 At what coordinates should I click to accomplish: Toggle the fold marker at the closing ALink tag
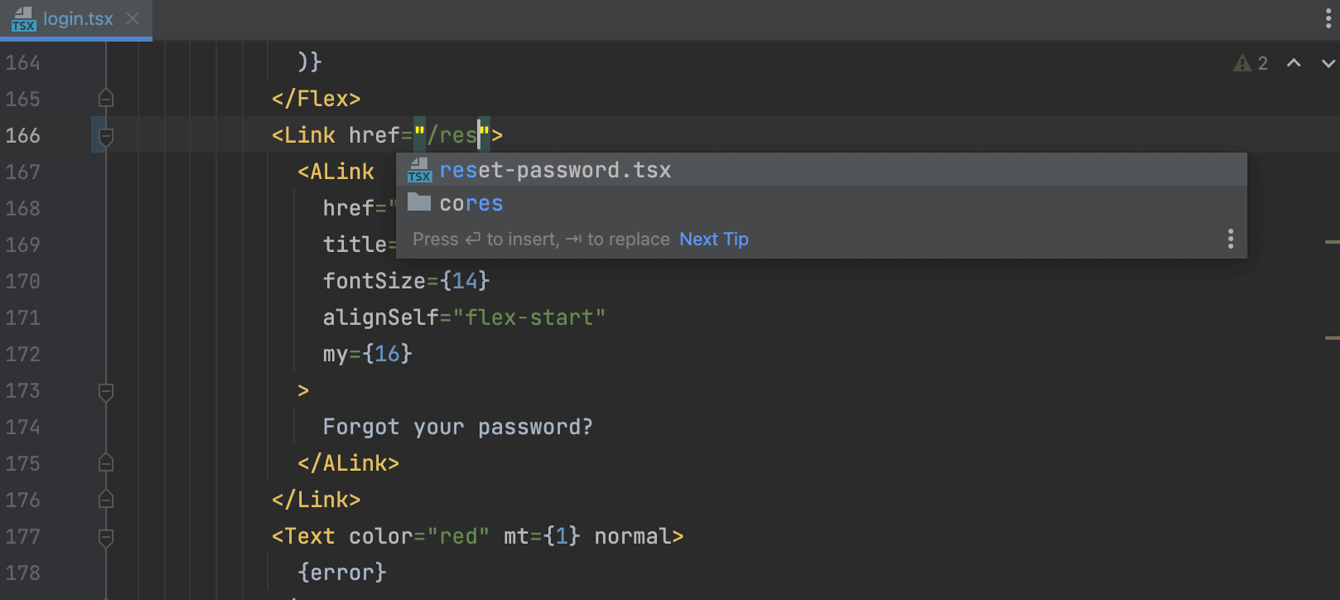[106, 464]
